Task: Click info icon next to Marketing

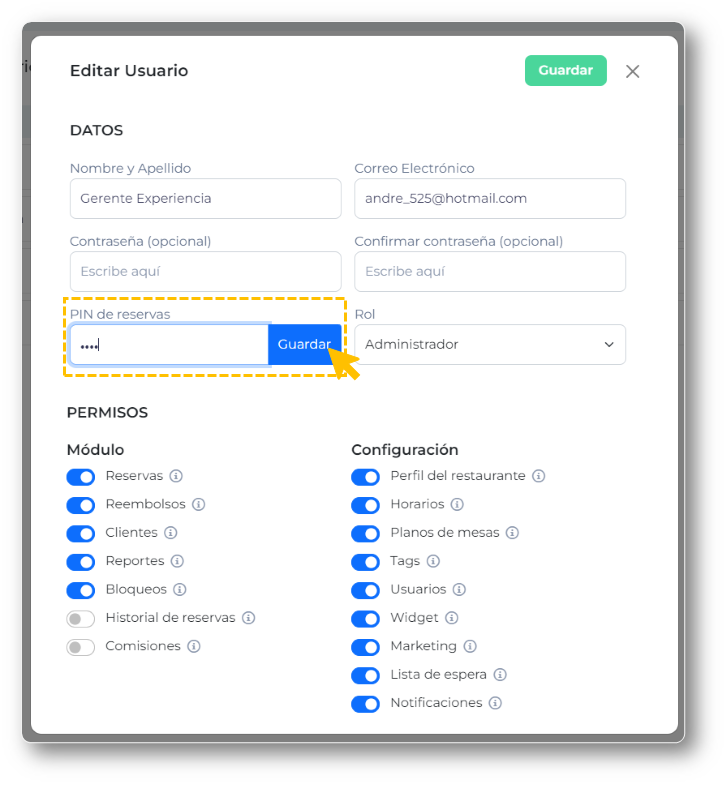Action: point(470,647)
